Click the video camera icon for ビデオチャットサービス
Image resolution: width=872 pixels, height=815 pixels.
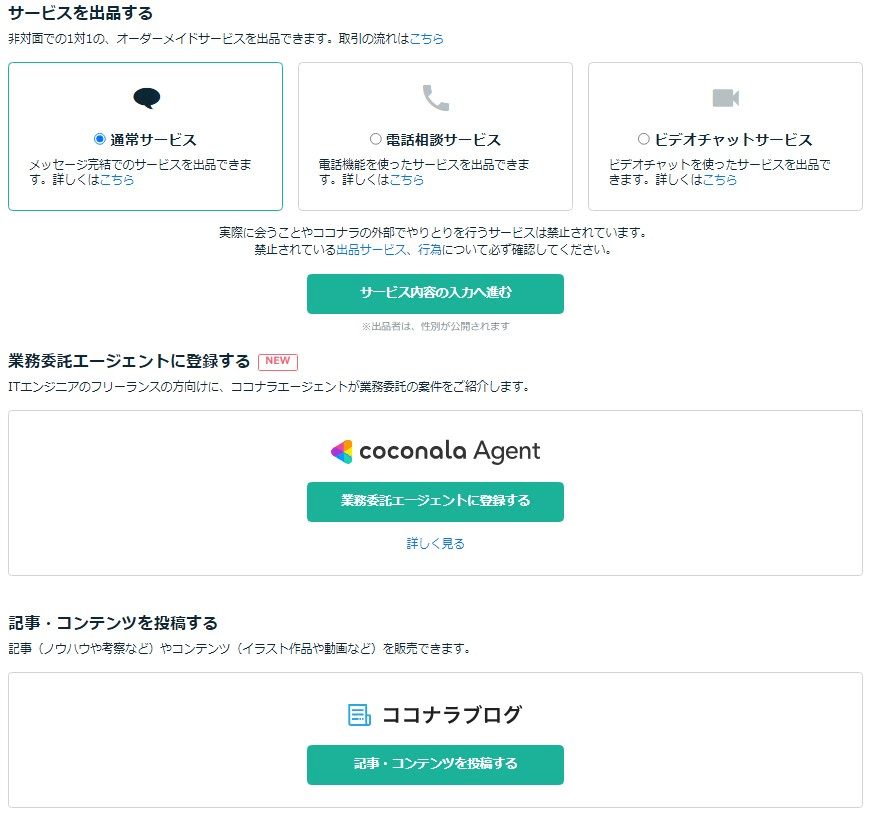pyautogui.click(x=726, y=98)
